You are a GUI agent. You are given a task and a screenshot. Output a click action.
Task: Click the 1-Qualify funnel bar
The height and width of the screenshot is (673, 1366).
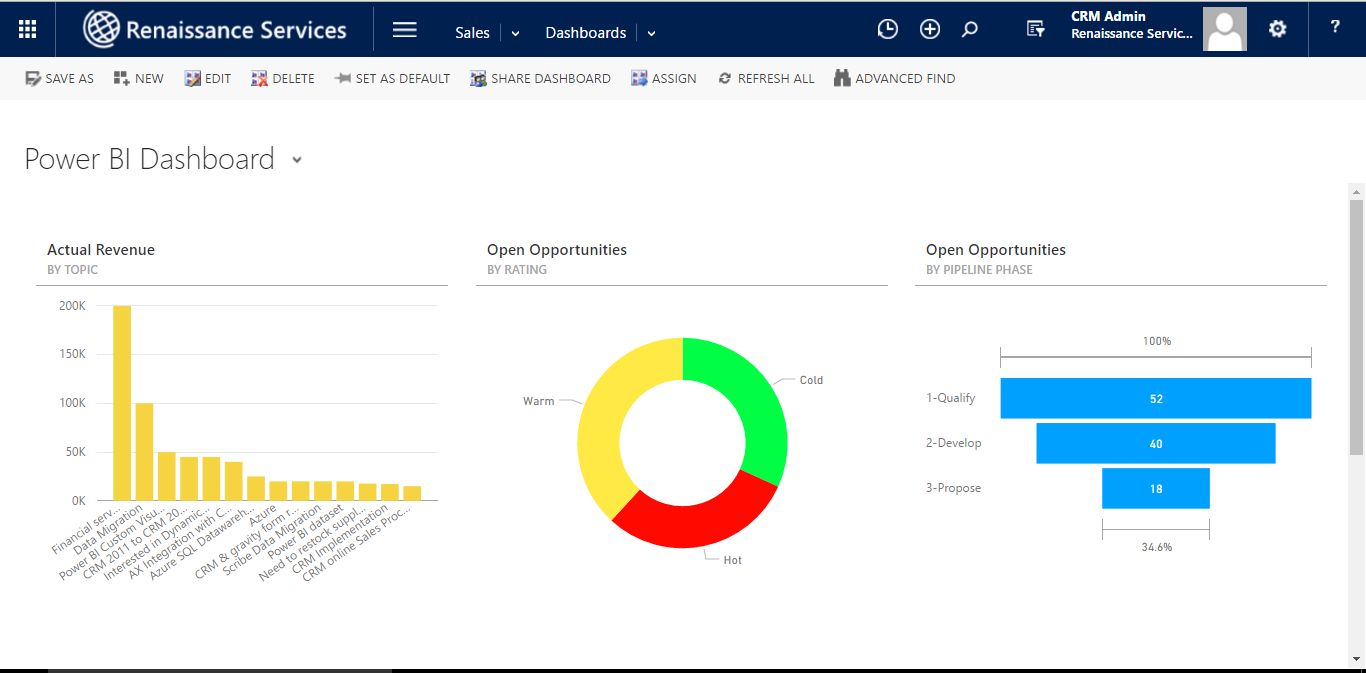tap(1155, 398)
